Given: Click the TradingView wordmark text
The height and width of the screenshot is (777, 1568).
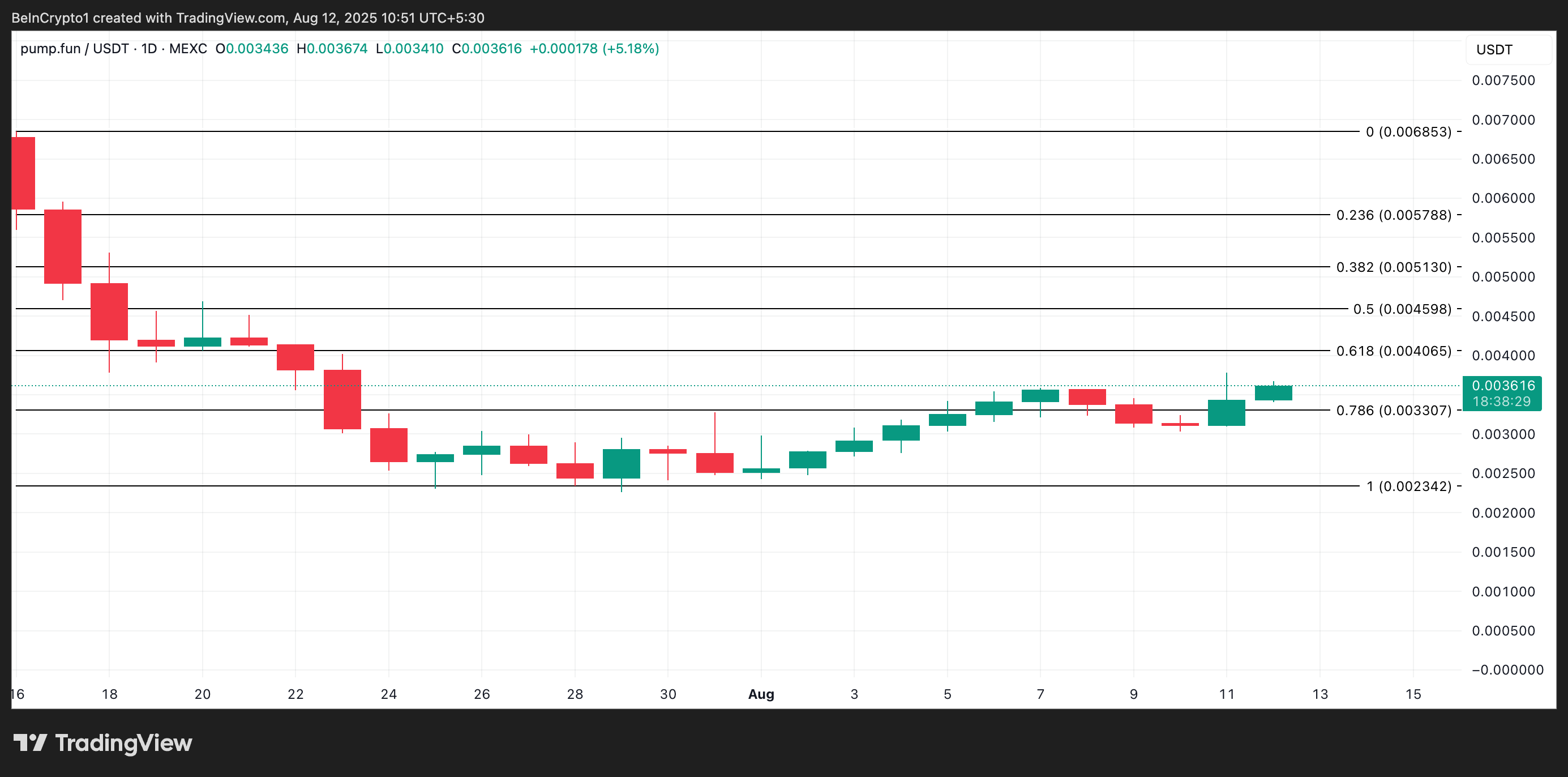Looking at the screenshot, I should 123,742.
